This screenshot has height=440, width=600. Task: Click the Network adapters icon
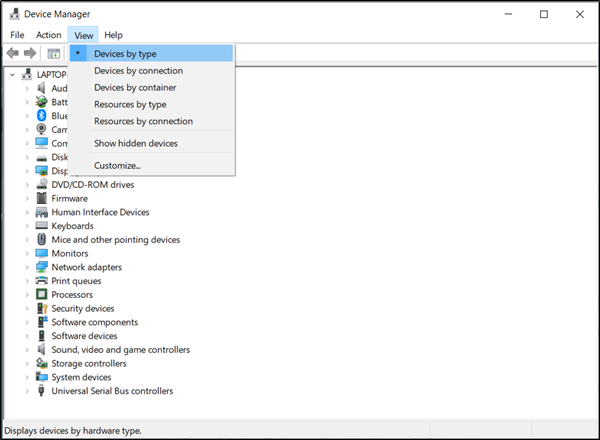pyautogui.click(x=41, y=267)
